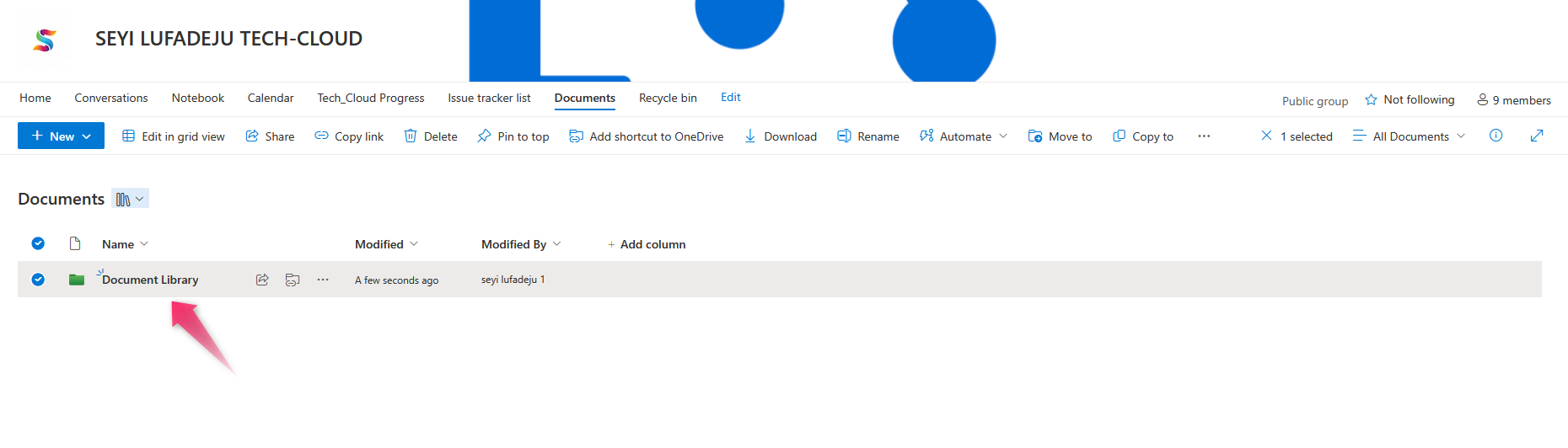Click the seyi lufadeju 1 modified by cell
1568x448 pixels.
[513, 280]
